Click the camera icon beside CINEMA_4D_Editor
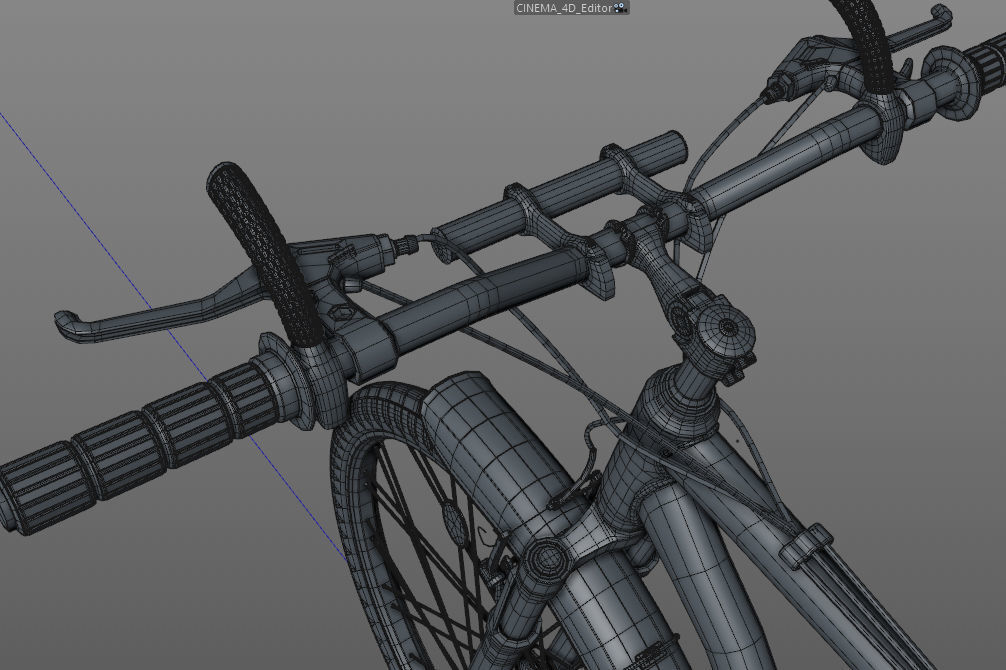1006x670 pixels. point(620,8)
